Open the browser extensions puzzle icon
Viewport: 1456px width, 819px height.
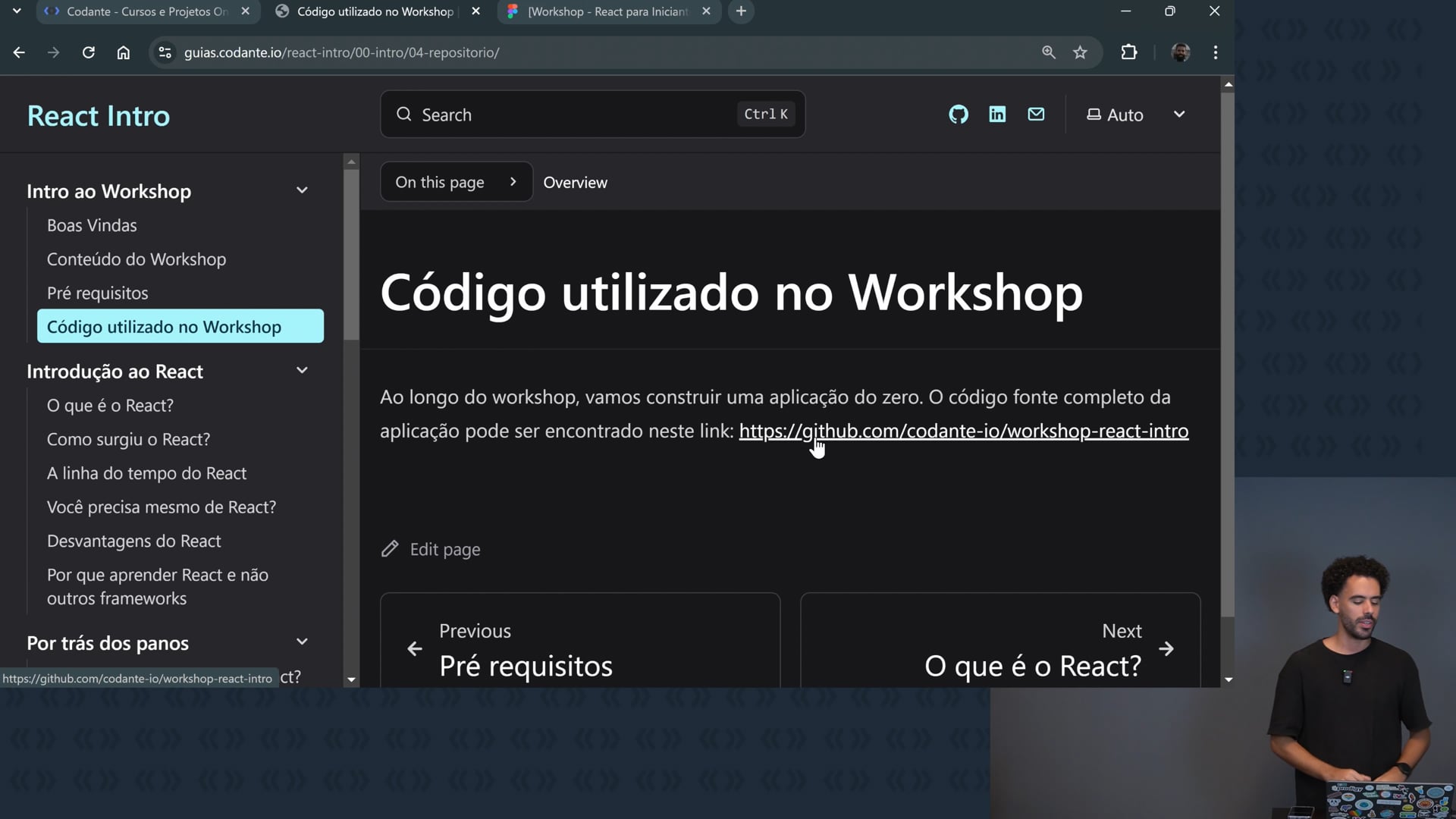(x=1129, y=52)
